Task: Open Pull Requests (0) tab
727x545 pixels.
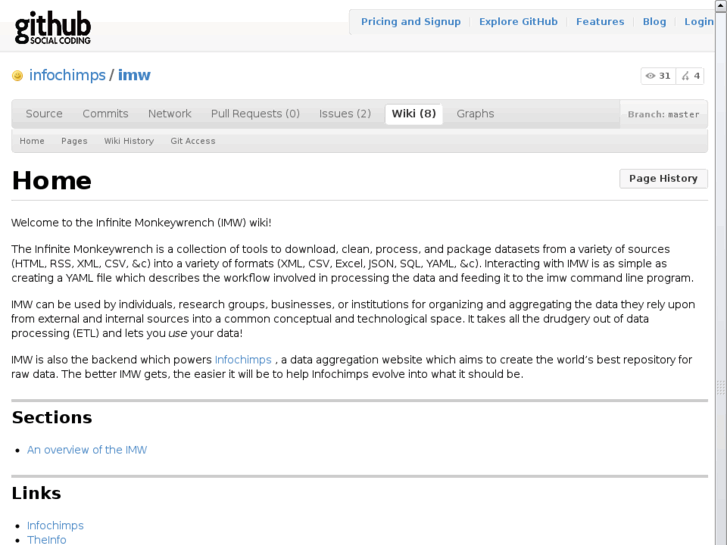Action: (255, 114)
